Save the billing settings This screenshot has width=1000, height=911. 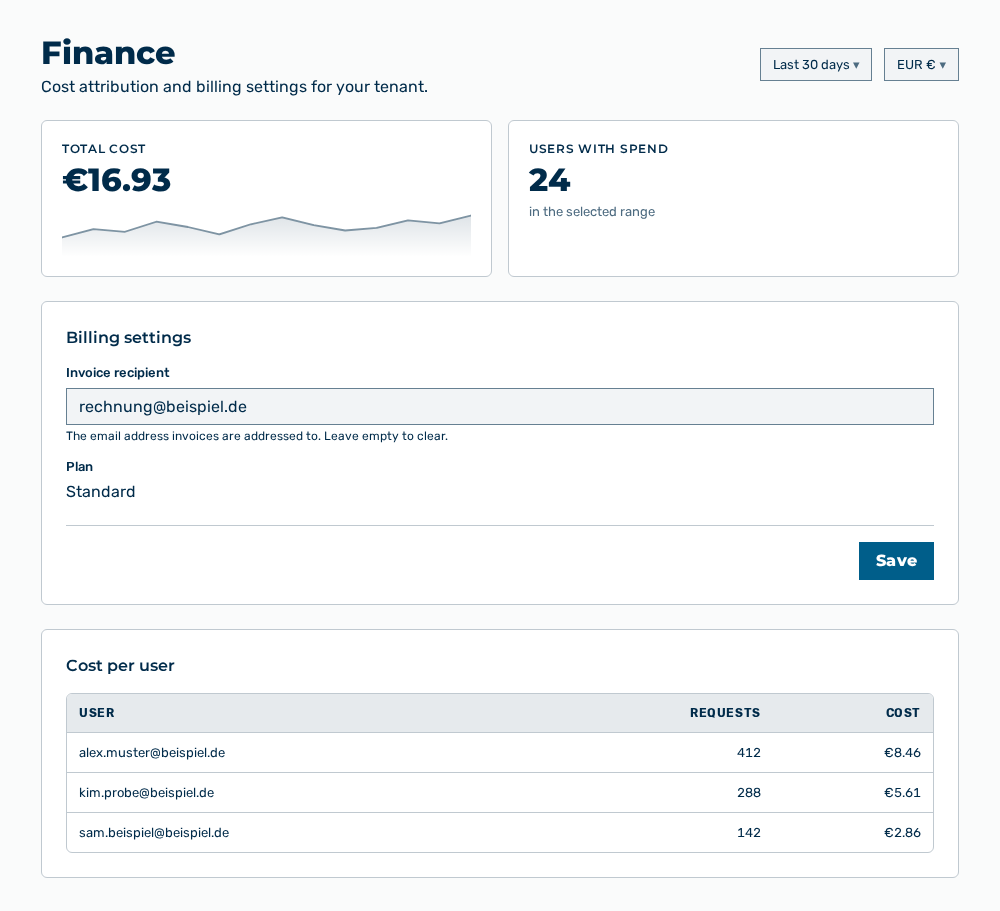896,561
